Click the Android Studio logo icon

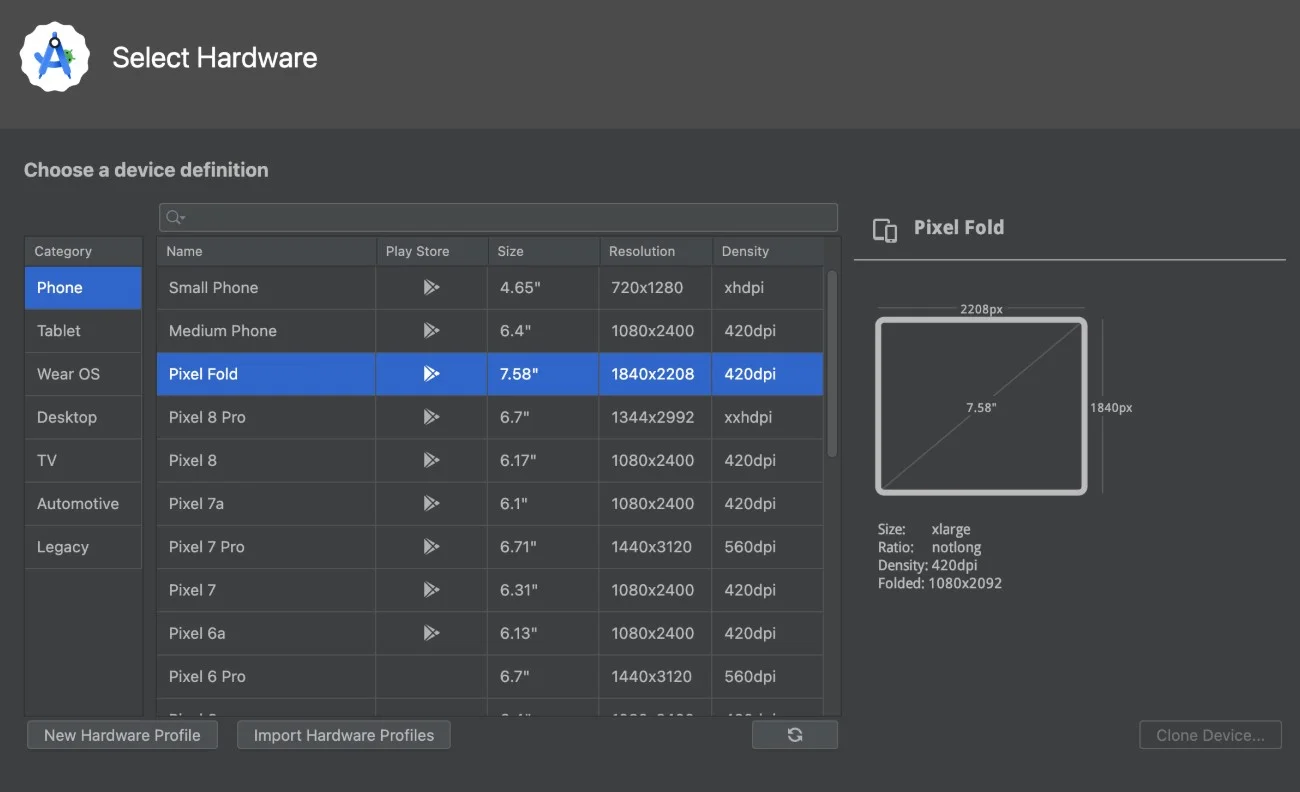pos(54,57)
